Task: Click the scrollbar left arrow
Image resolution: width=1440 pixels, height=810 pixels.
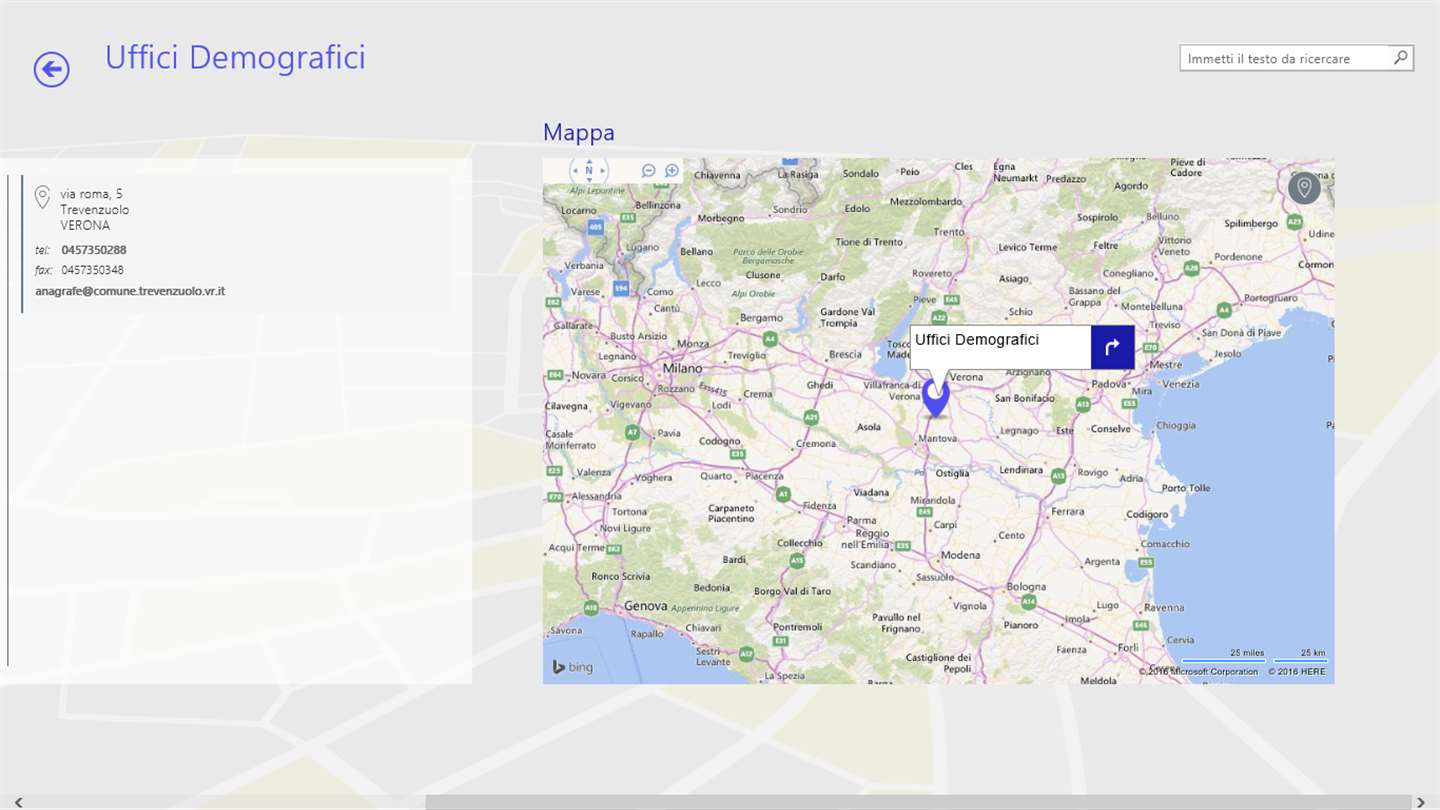Action: click(18, 802)
